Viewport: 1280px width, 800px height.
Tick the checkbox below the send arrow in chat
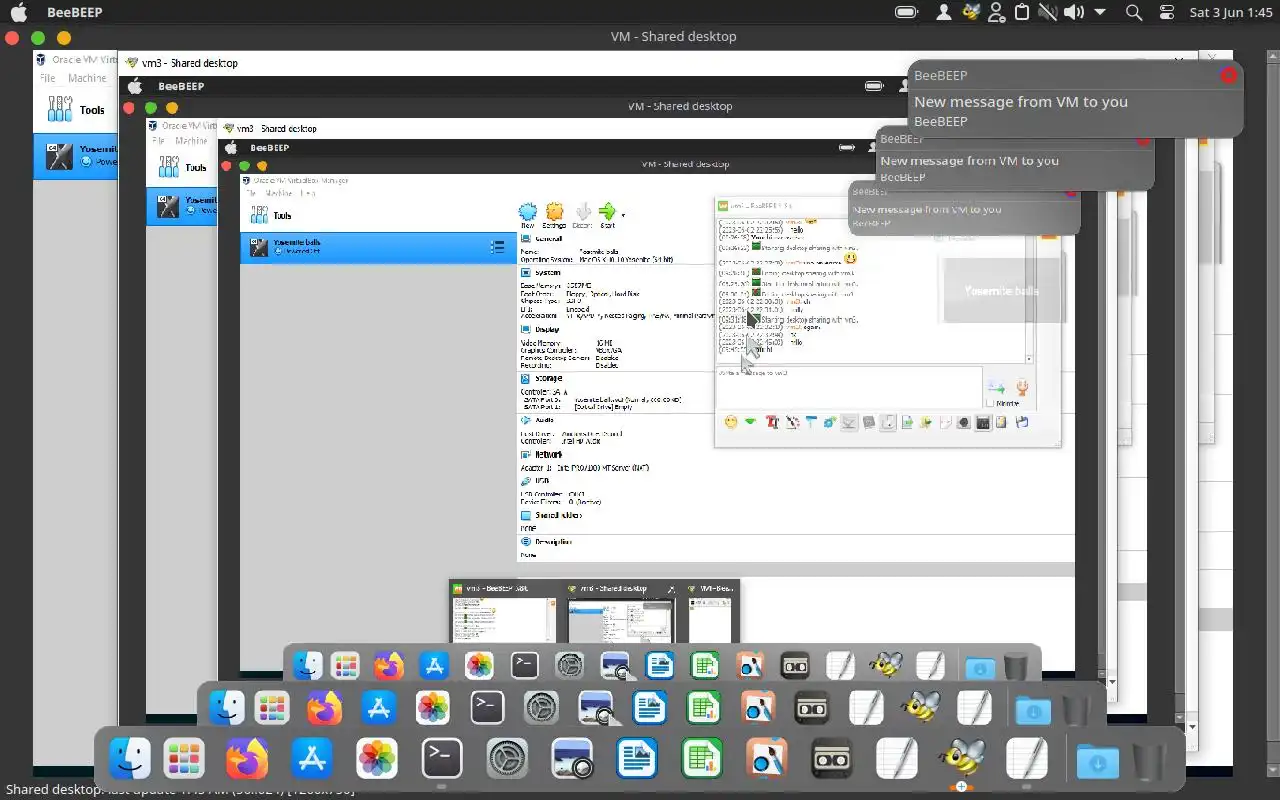[x=990, y=404]
